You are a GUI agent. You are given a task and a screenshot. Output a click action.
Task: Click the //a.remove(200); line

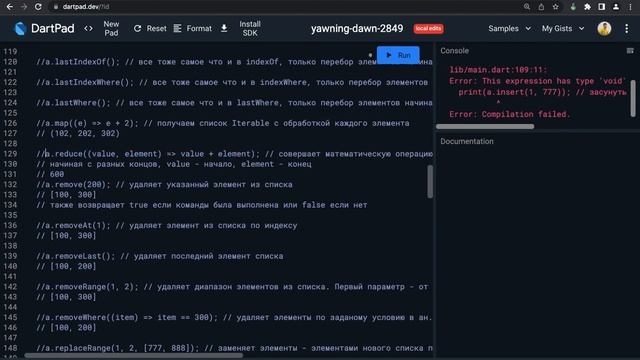point(164,184)
